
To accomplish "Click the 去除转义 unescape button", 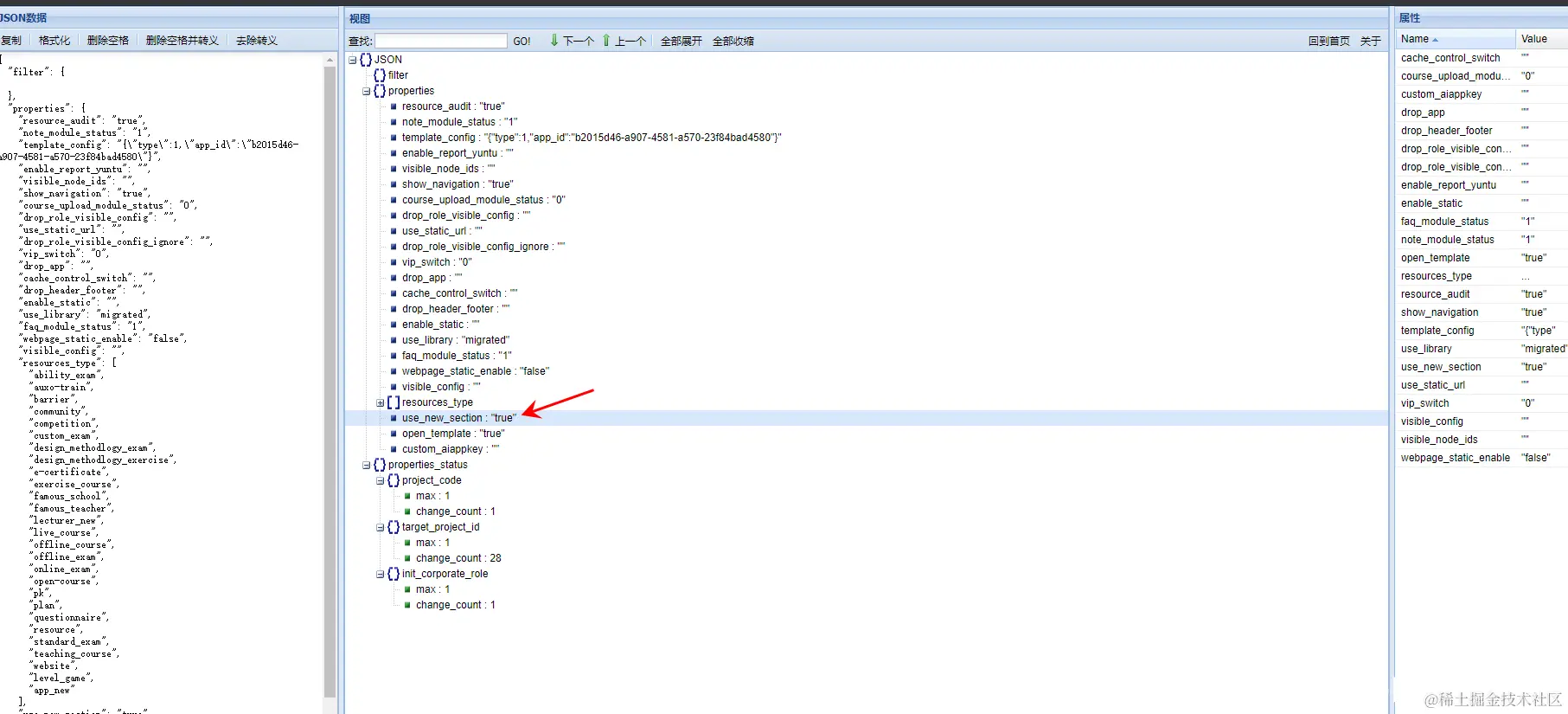I will (257, 41).
